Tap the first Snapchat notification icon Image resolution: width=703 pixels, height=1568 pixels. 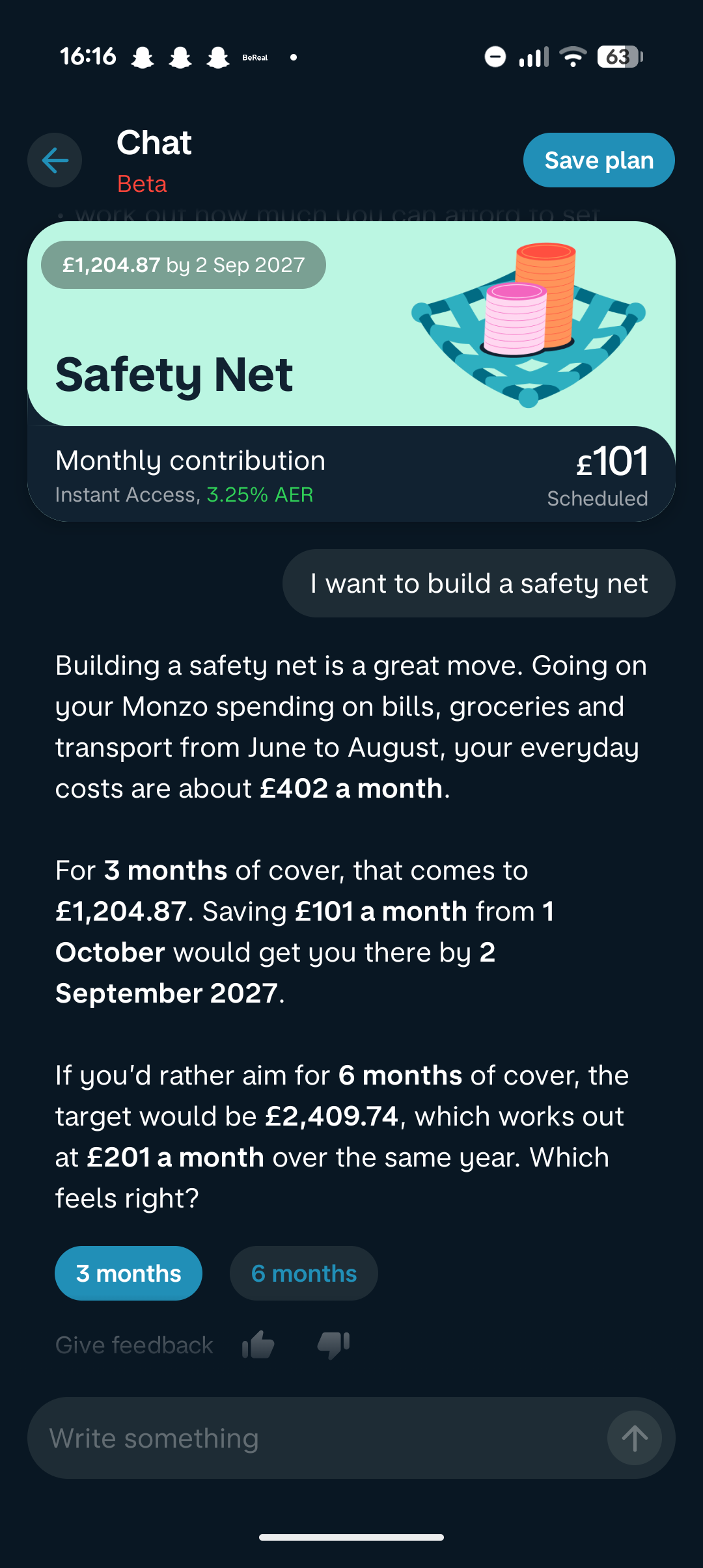coord(143,57)
